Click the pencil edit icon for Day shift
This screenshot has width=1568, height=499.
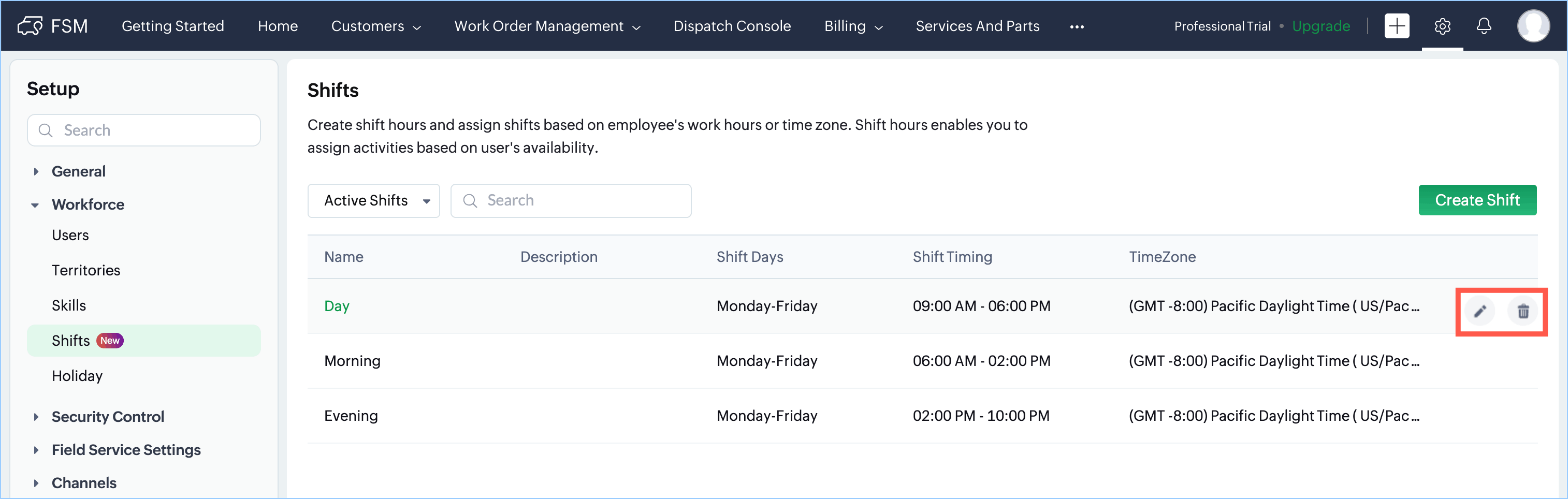pyautogui.click(x=1480, y=312)
